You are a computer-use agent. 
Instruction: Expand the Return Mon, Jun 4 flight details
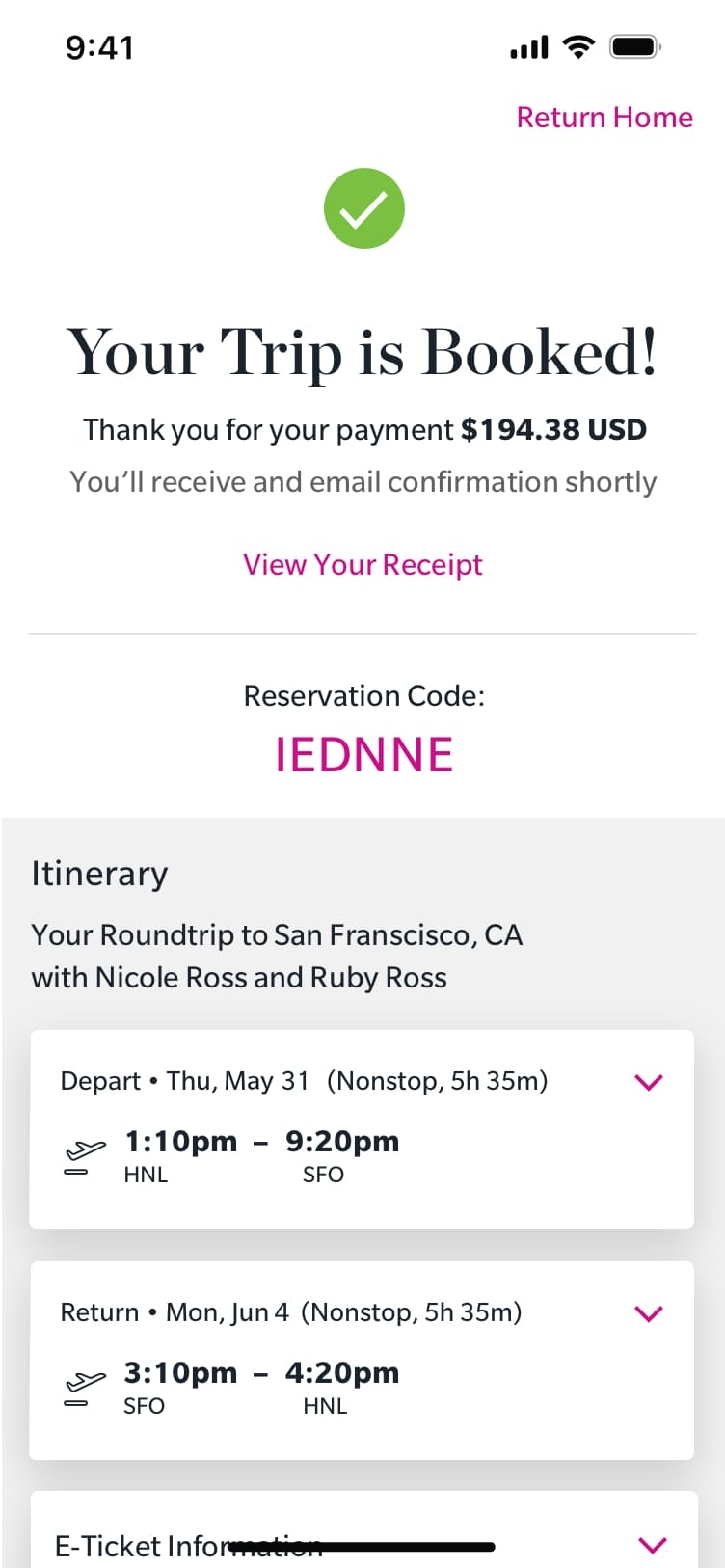click(x=650, y=1313)
